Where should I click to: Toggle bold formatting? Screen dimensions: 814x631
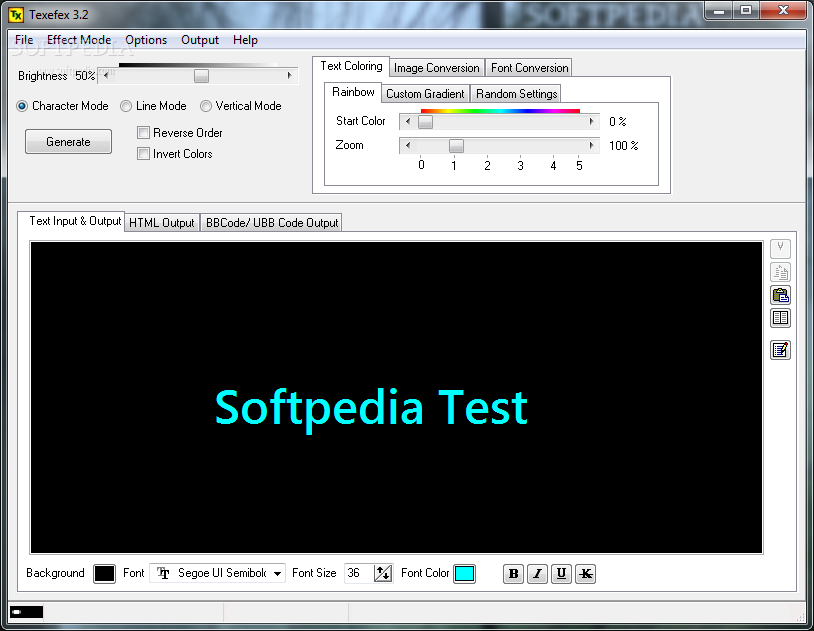(513, 574)
